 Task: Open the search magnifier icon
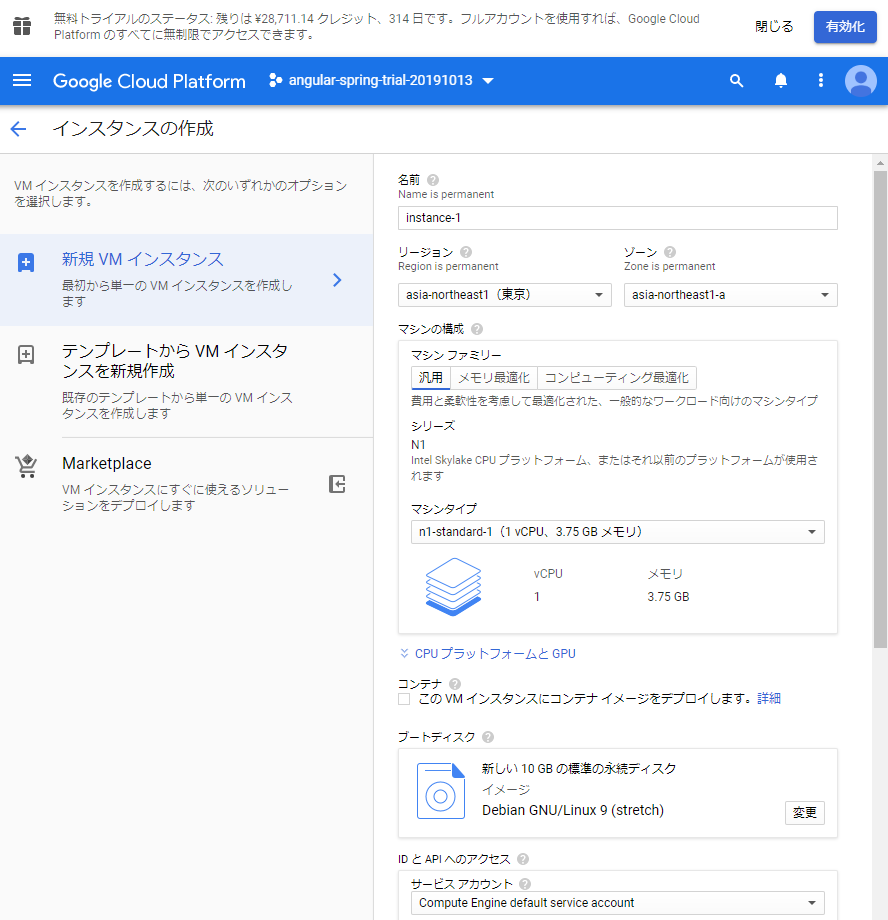[x=737, y=80]
